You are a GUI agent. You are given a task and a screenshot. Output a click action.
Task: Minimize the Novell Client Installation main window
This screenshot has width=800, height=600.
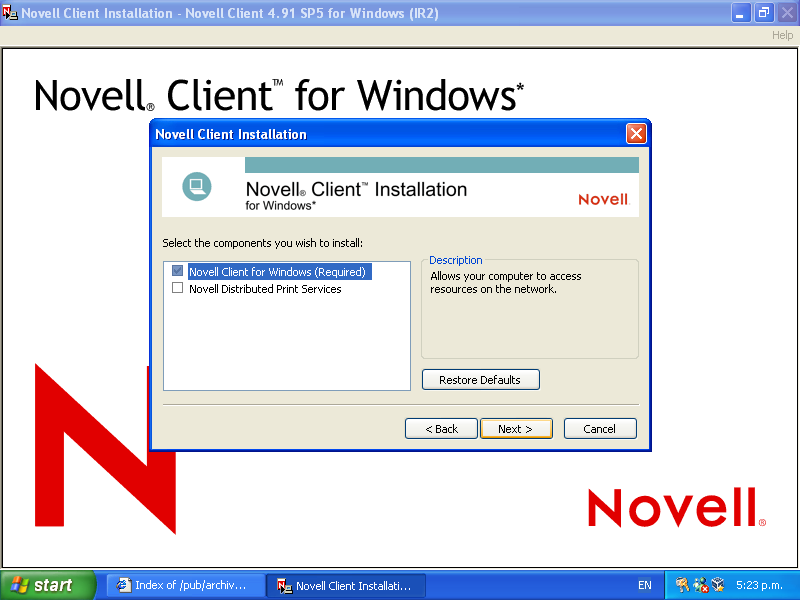(740, 13)
